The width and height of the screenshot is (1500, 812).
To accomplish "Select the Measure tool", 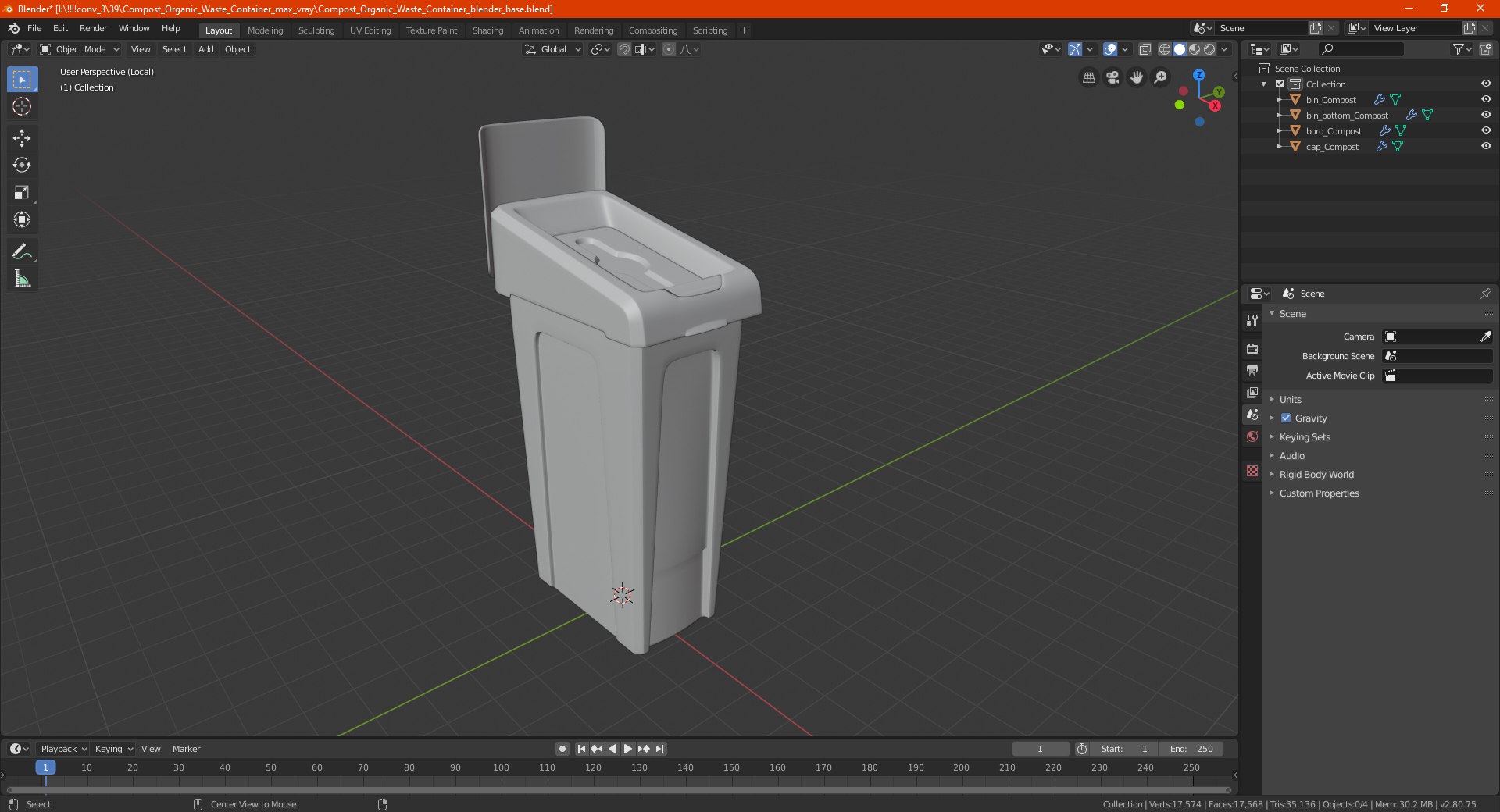I will coord(22,279).
